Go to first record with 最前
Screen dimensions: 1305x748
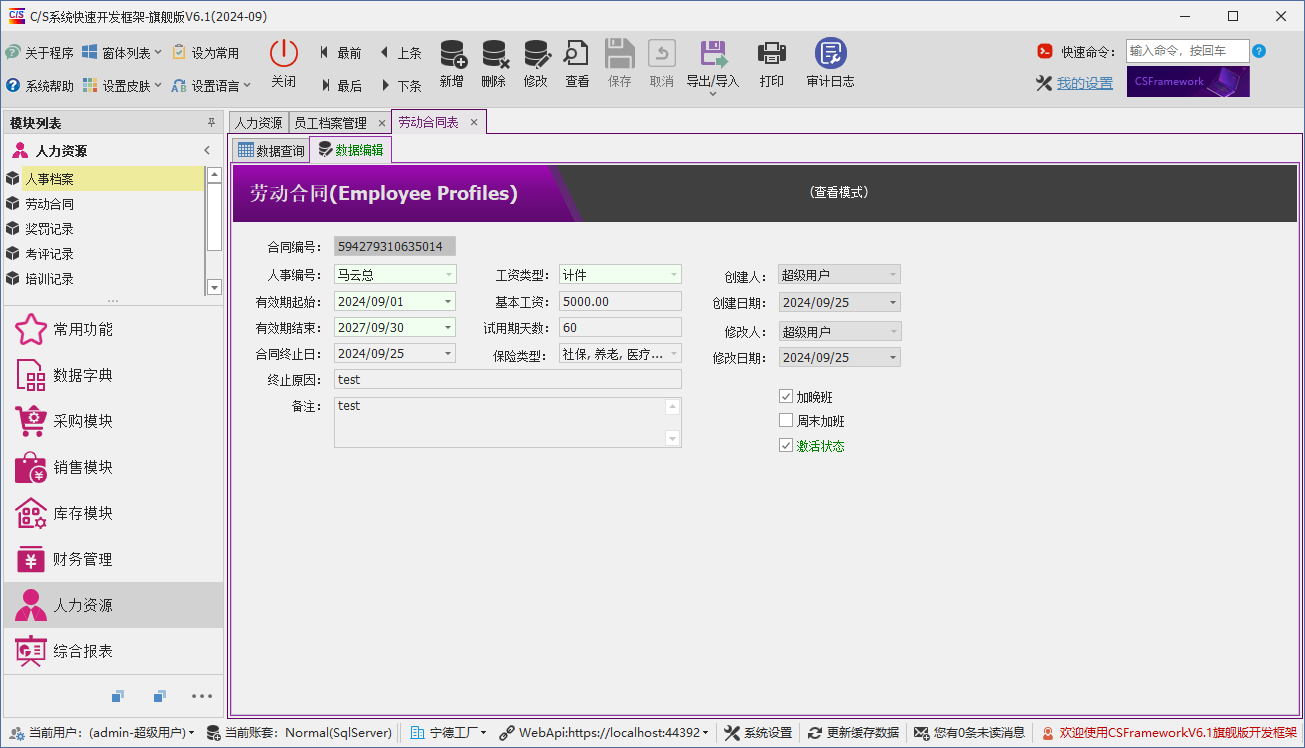[x=340, y=53]
